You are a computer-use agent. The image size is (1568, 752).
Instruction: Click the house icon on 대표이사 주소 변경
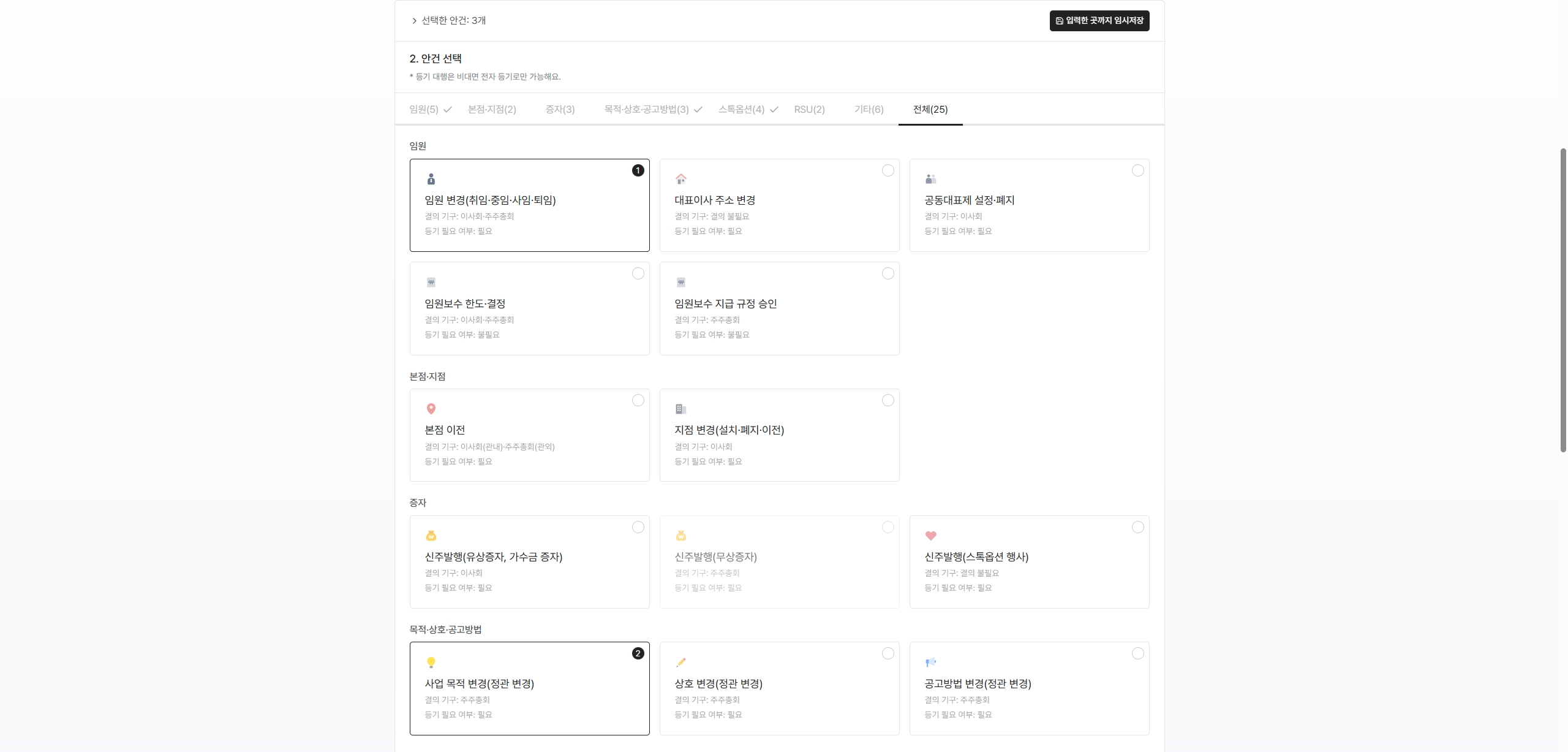[682, 179]
